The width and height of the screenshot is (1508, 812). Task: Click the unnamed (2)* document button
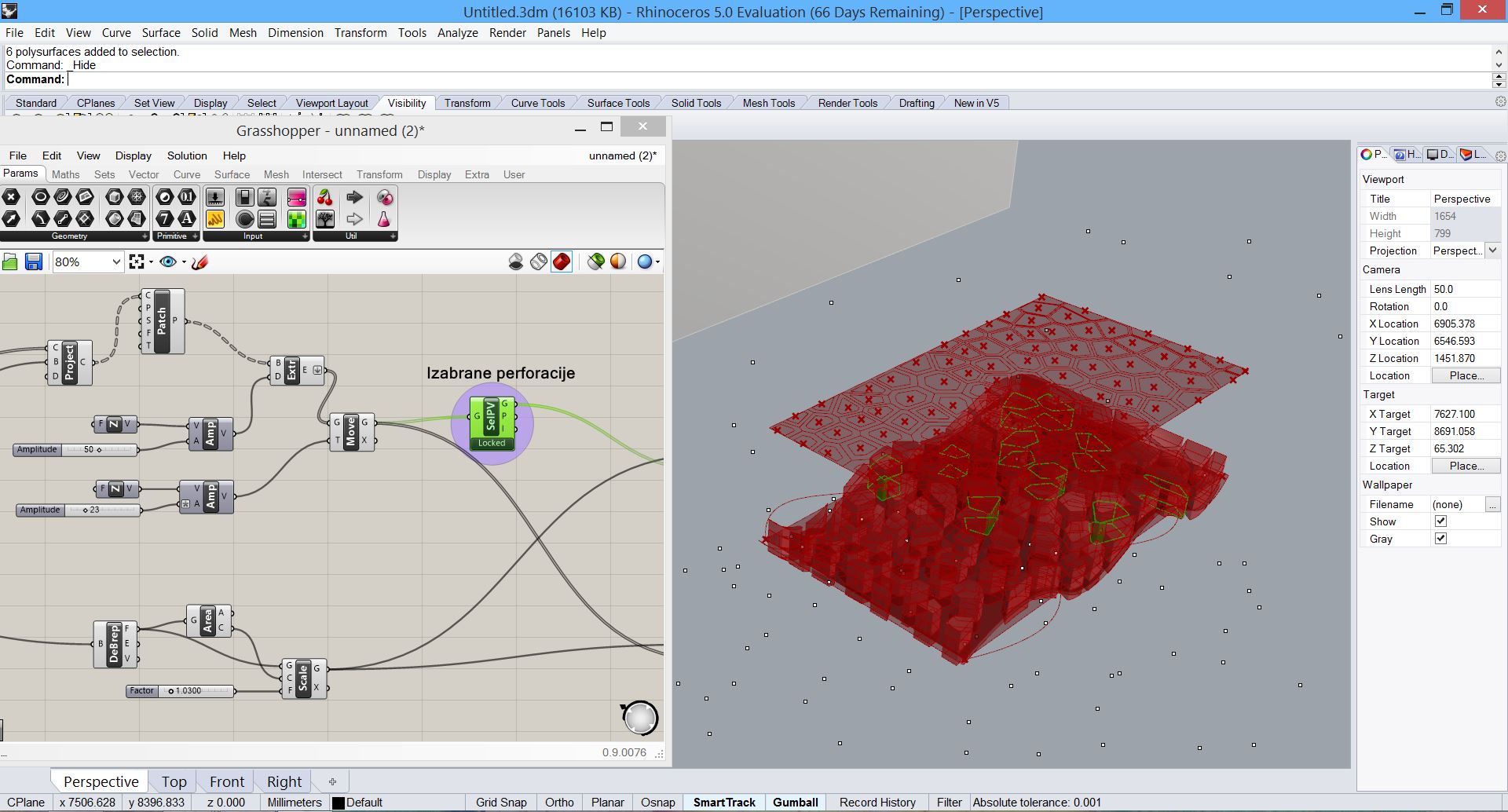[x=622, y=155]
